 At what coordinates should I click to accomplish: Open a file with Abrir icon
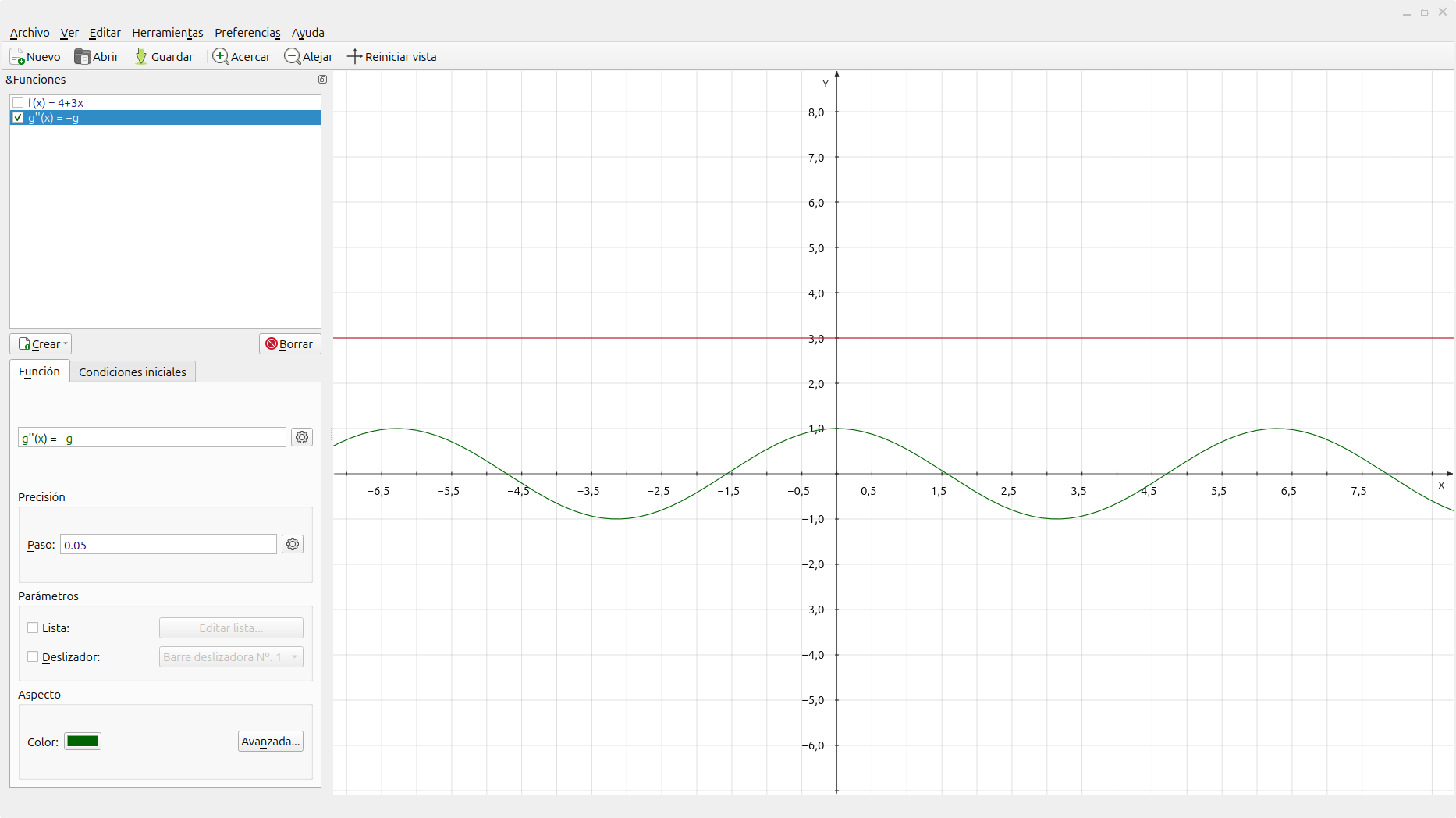coord(82,57)
